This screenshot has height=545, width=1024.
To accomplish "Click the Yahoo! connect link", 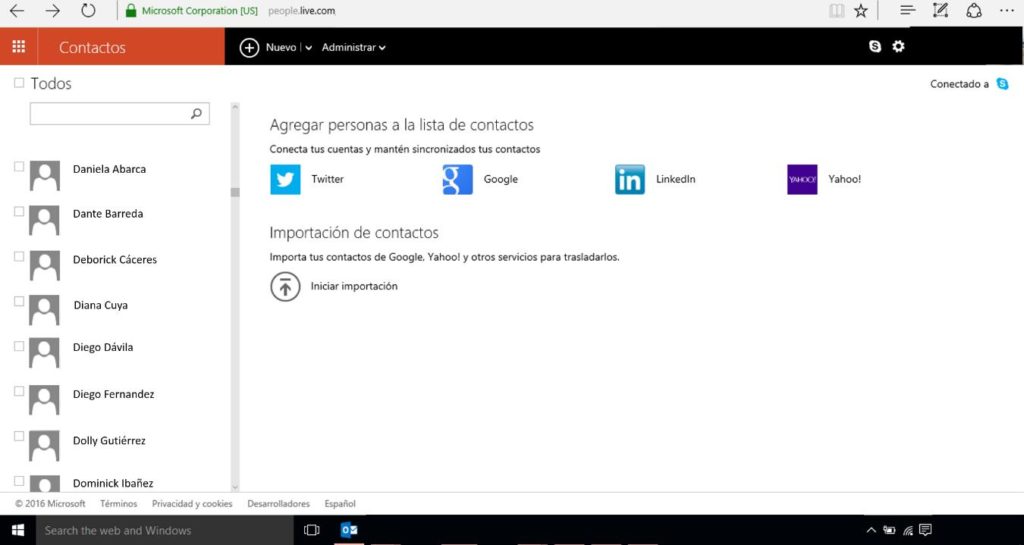I will (844, 179).
